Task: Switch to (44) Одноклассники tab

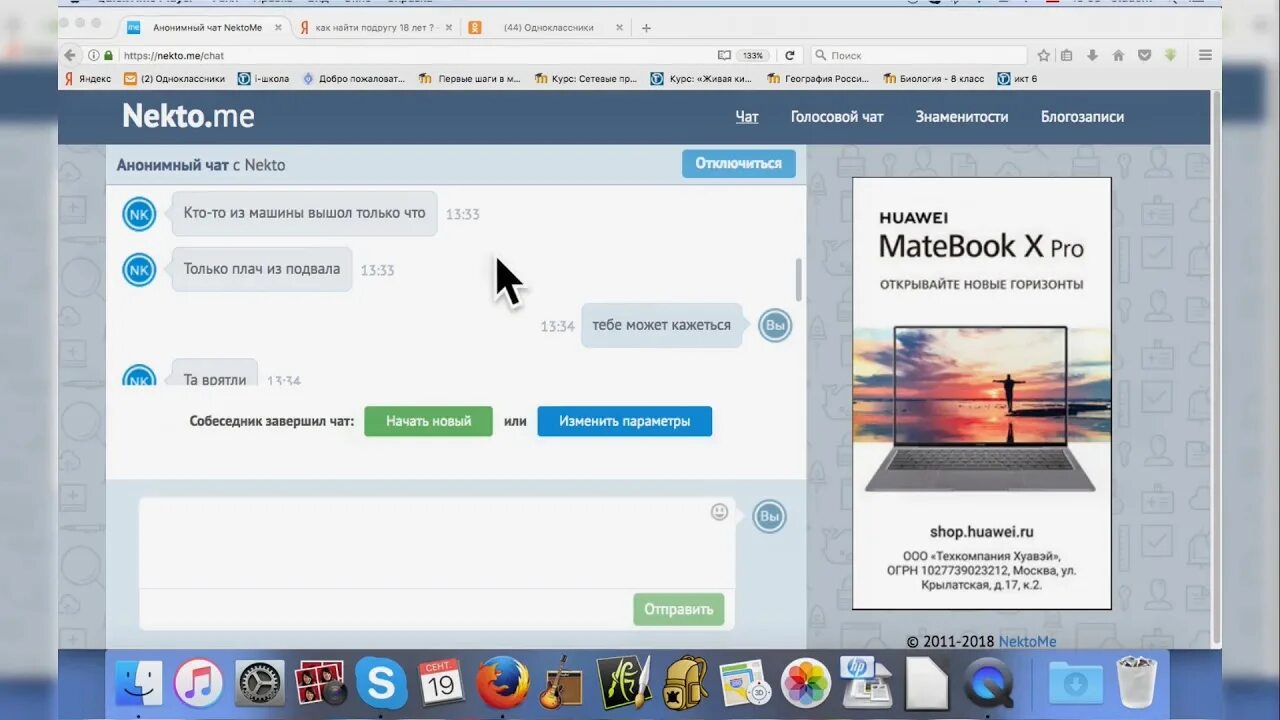Action: [547, 27]
